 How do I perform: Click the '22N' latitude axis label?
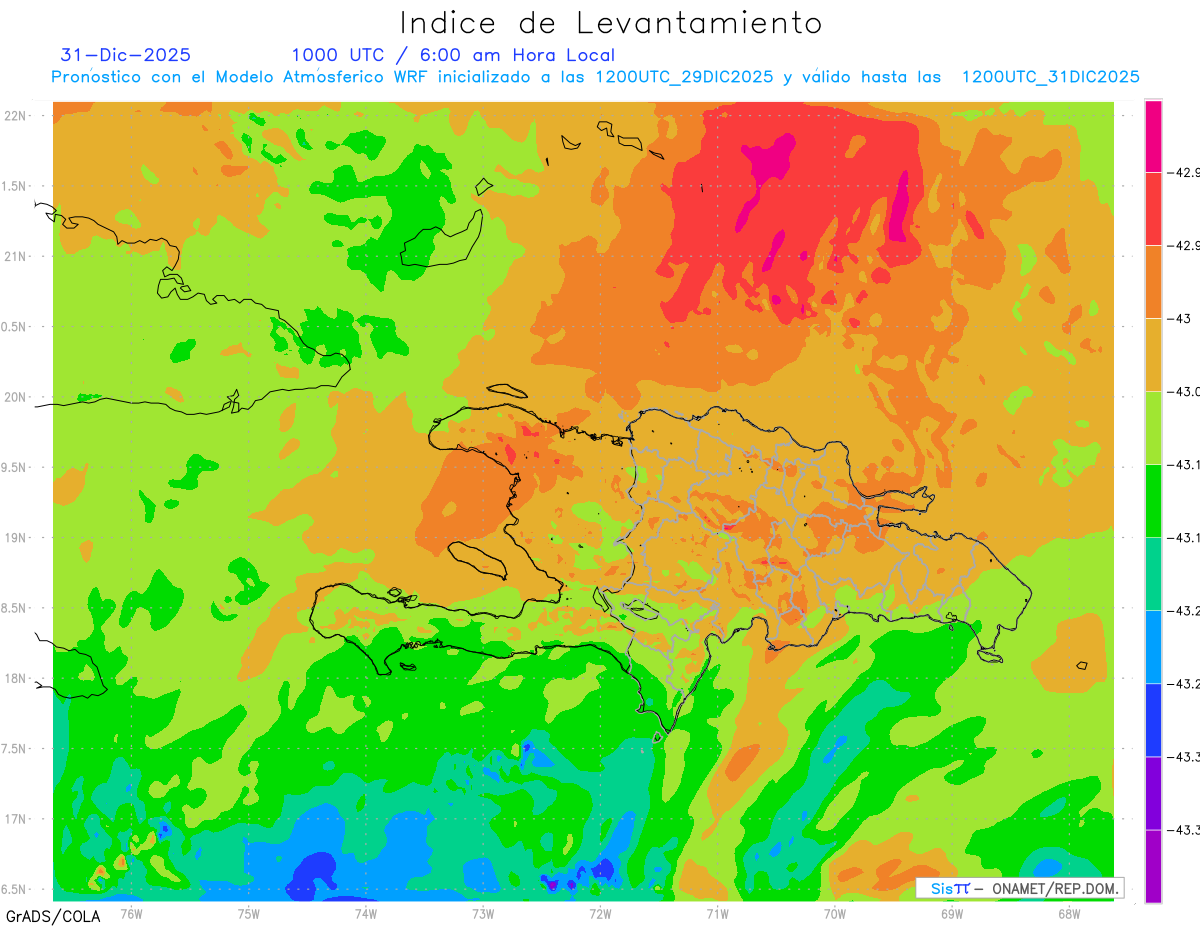tap(17, 115)
